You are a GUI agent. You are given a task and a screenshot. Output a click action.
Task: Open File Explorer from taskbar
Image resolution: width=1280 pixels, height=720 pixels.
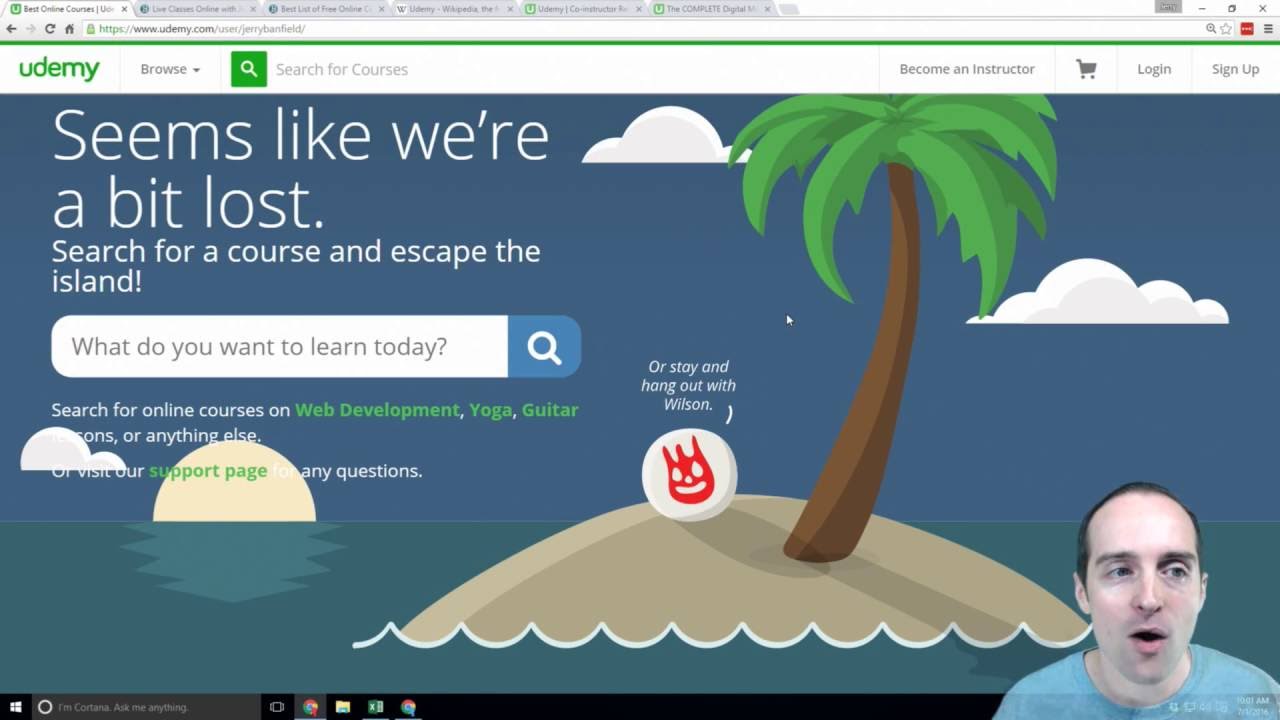(343, 707)
